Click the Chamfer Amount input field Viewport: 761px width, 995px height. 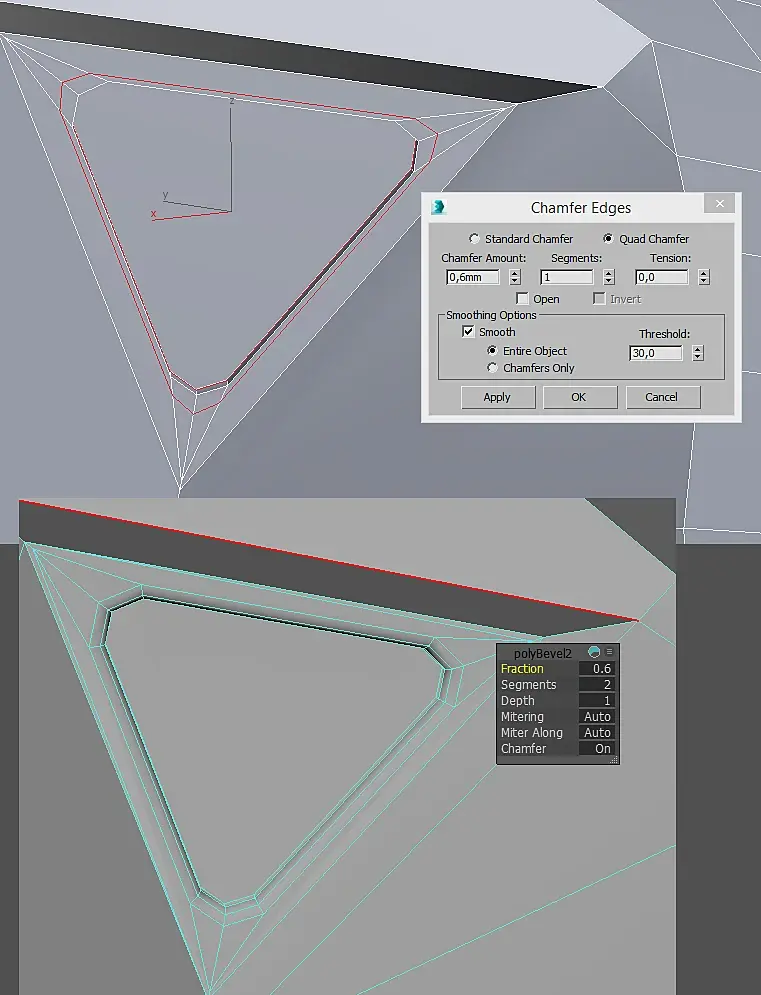click(x=473, y=277)
